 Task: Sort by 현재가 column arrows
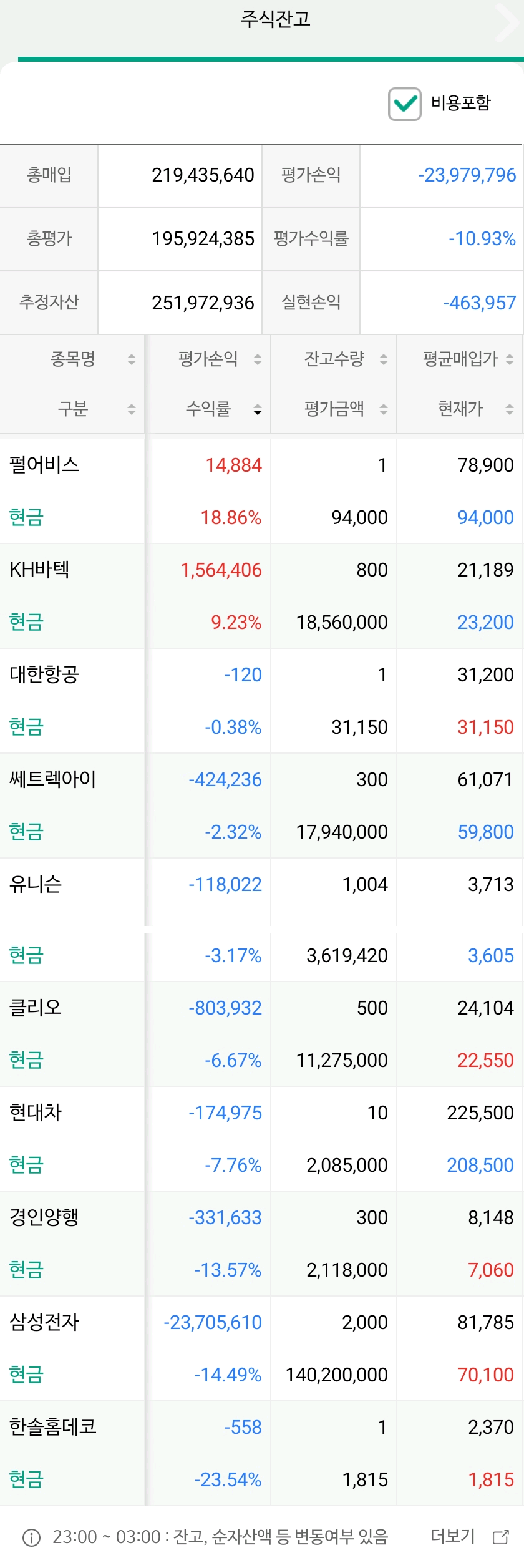point(510,409)
